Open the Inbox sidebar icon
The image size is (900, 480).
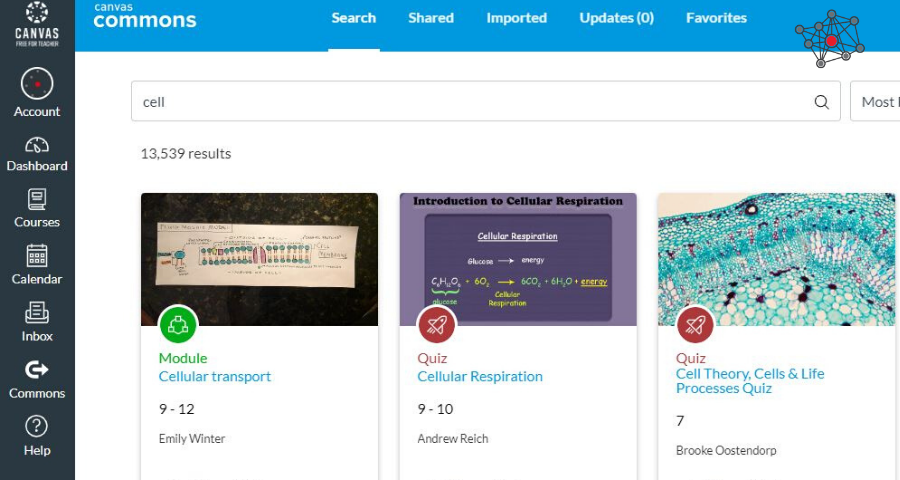[x=37, y=322]
